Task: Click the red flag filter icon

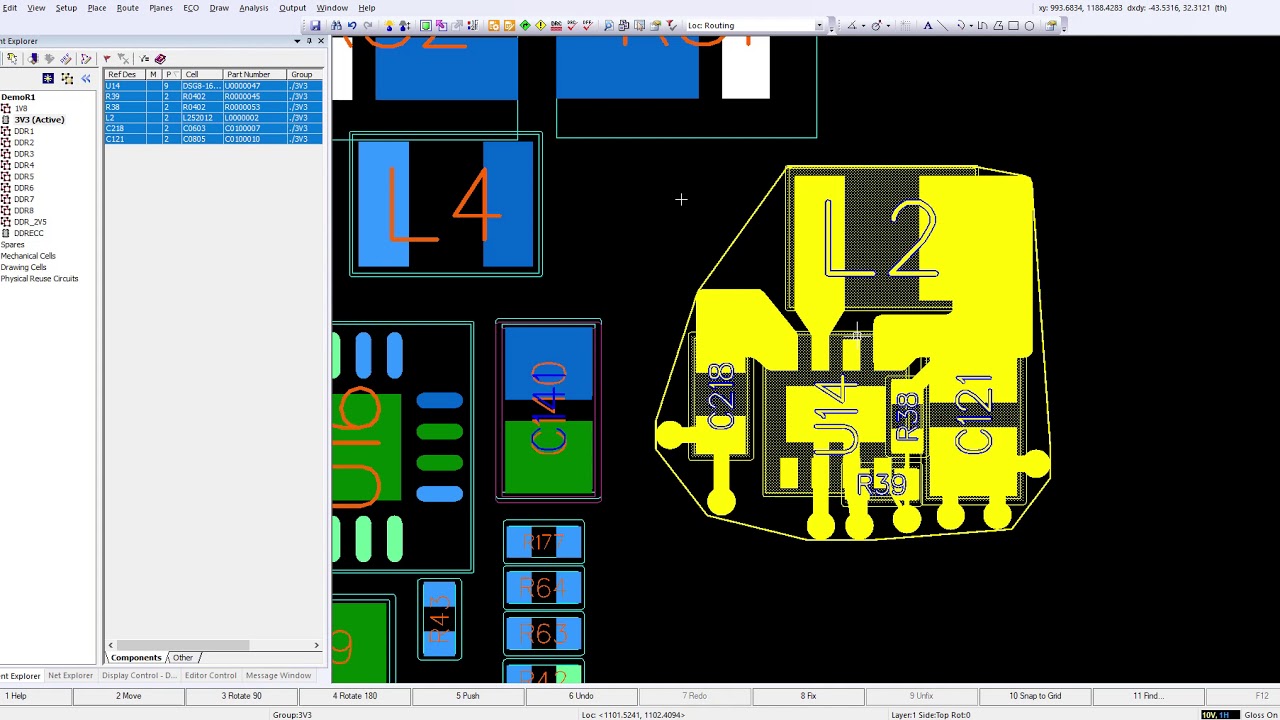Action: tap(107, 59)
